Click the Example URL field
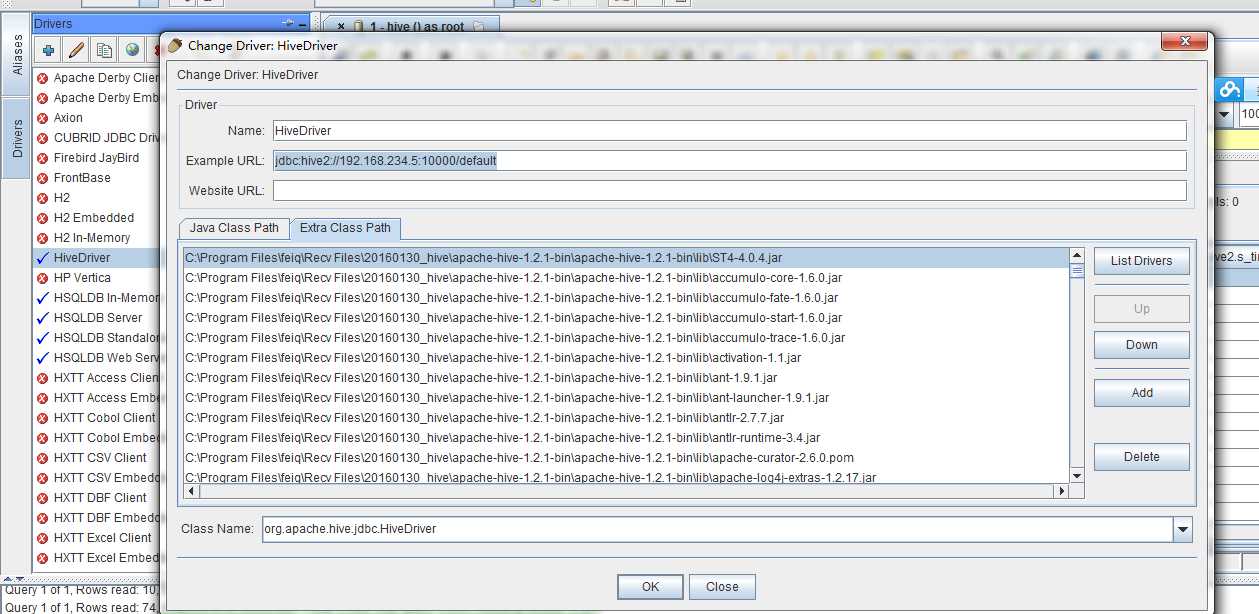 (729, 161)
